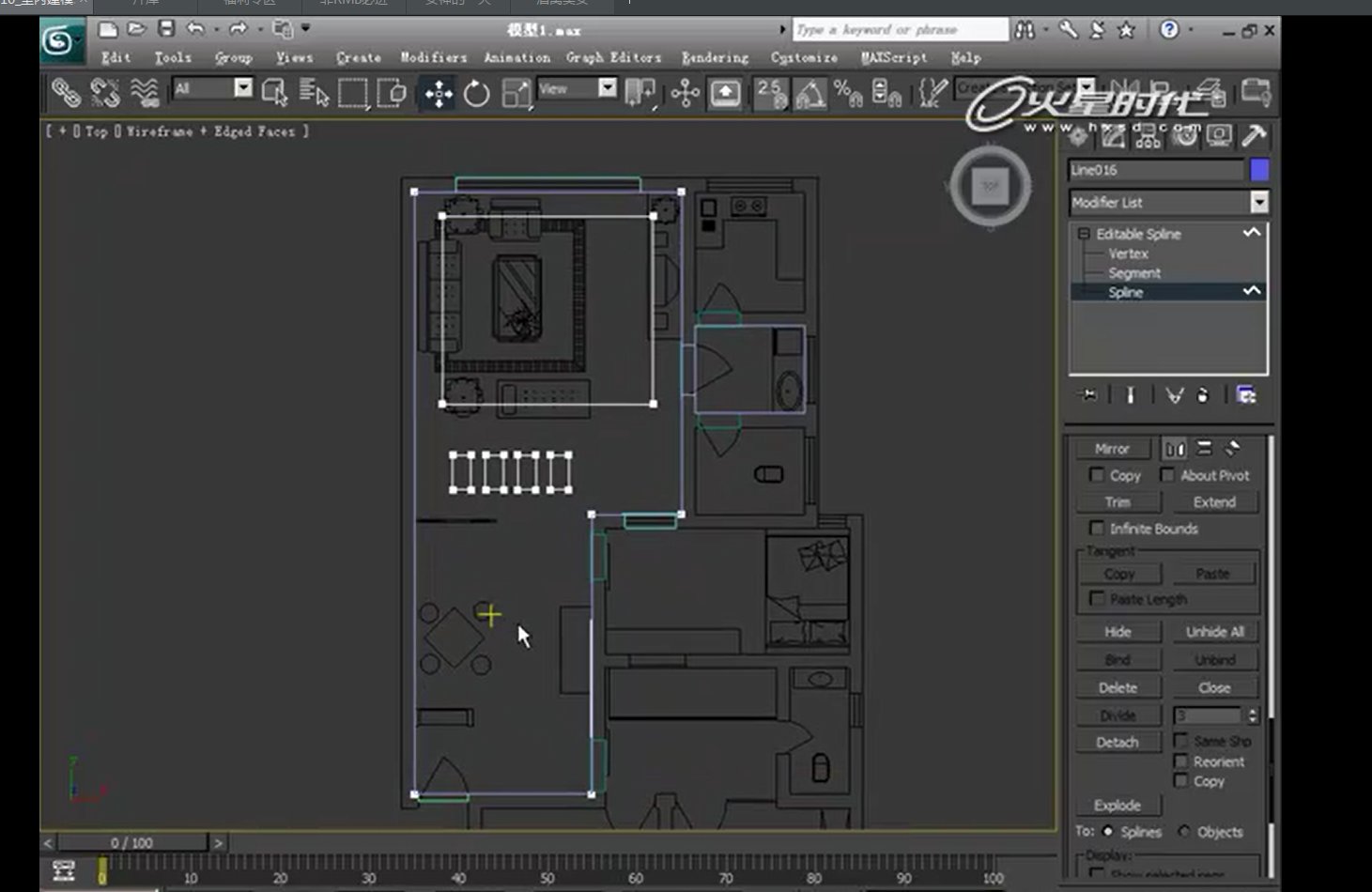Screen dimensions: 1372x892
Task: Check the Same Shp checkbox
Action: tap(1181, 740)
